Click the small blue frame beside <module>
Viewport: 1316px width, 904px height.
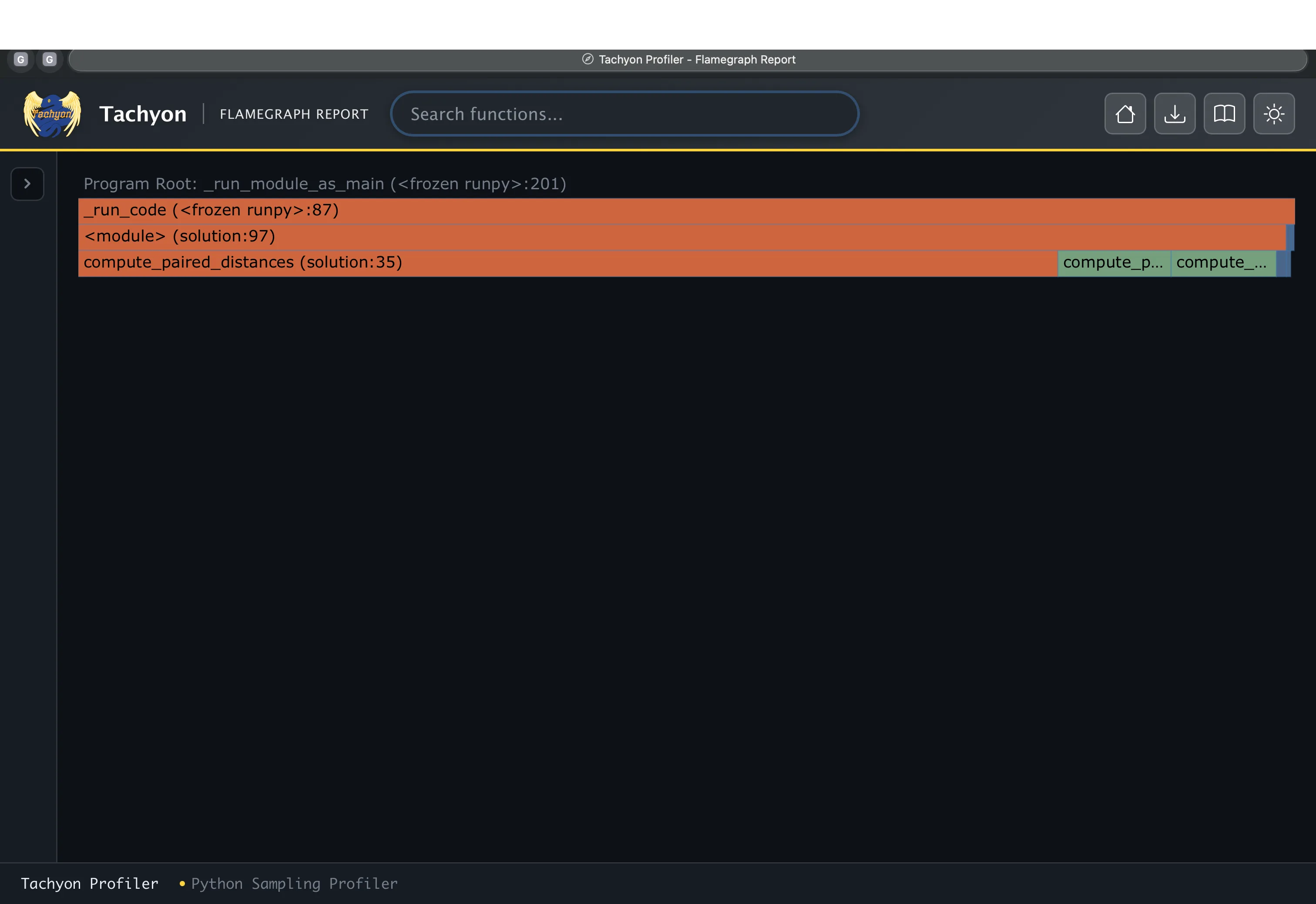[x=1290, y=237]
